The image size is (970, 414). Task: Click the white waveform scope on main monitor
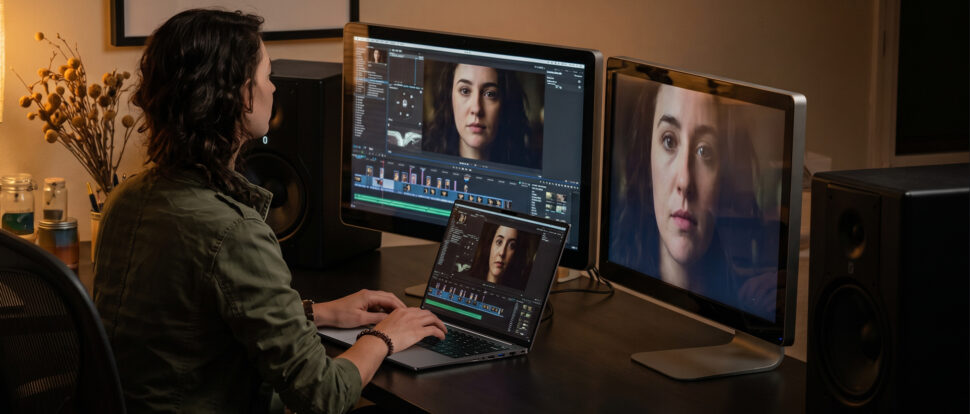405,139
